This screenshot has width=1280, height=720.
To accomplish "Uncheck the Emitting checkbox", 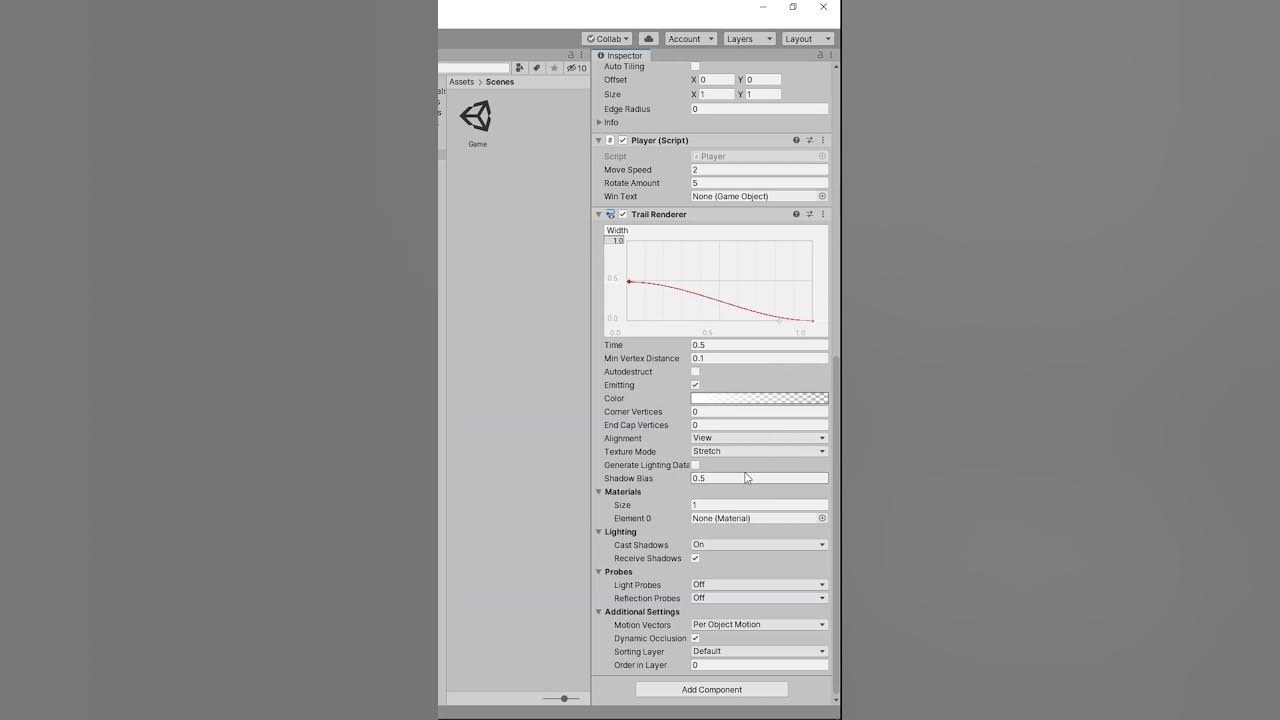I will pos(695,385).
